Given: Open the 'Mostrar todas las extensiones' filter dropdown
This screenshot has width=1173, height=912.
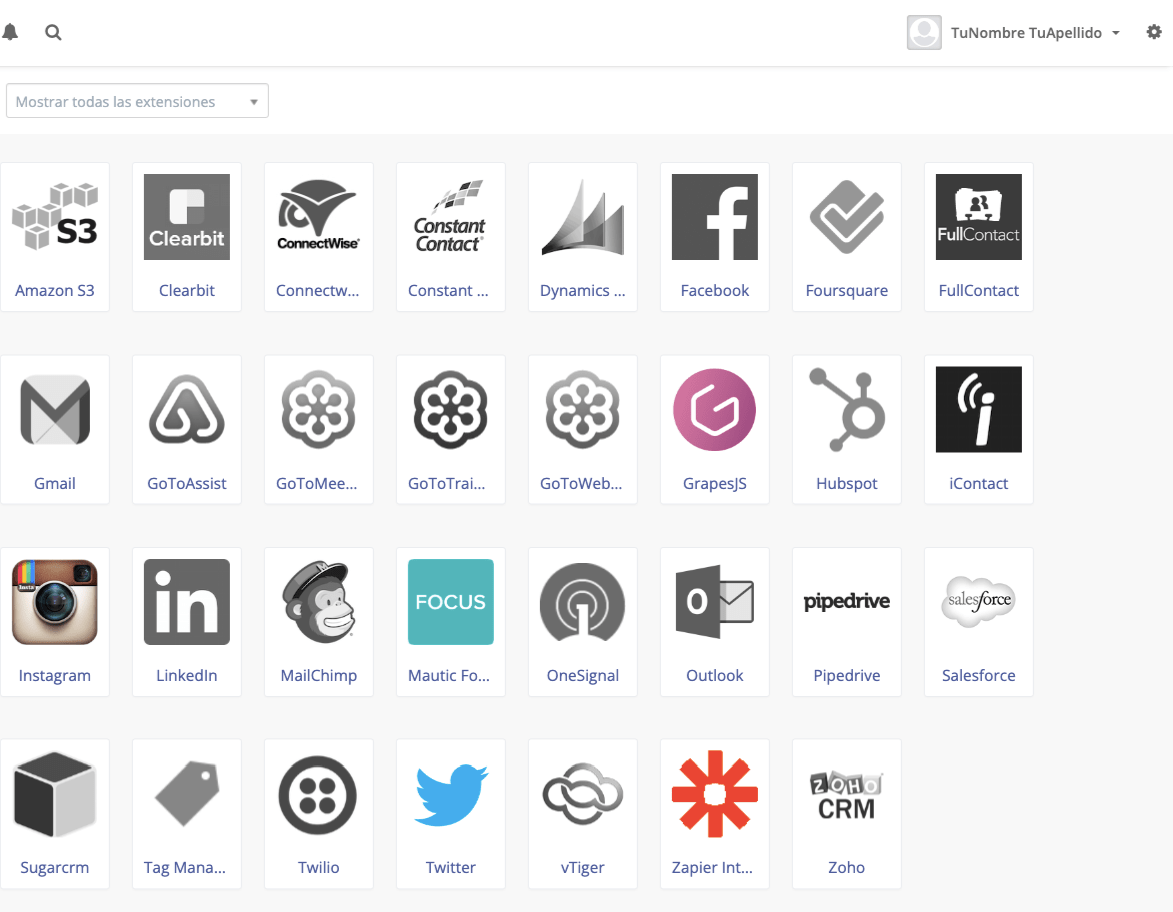Looking at the screenshot, I should pos(137,101).
